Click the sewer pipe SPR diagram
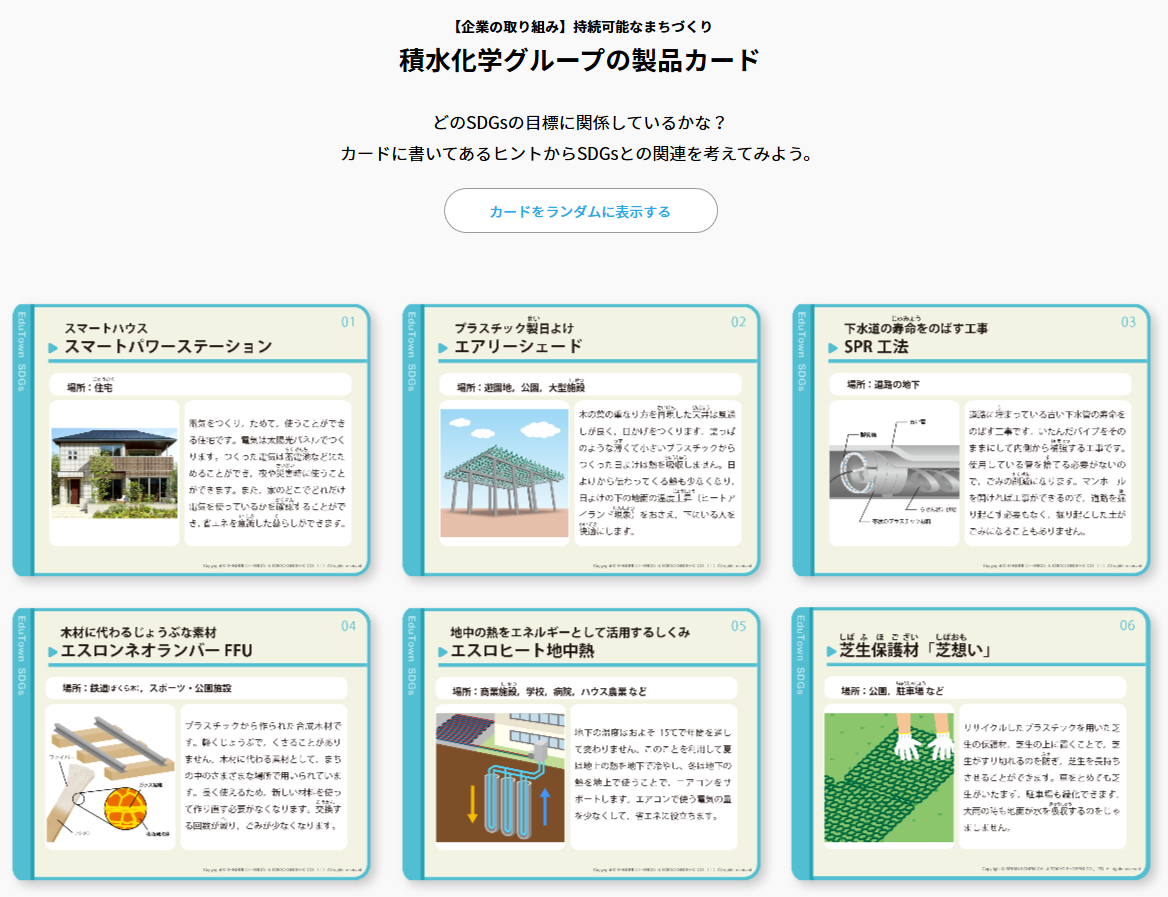Viewport: 1168px width, 897px height. (x=894, y=473)
